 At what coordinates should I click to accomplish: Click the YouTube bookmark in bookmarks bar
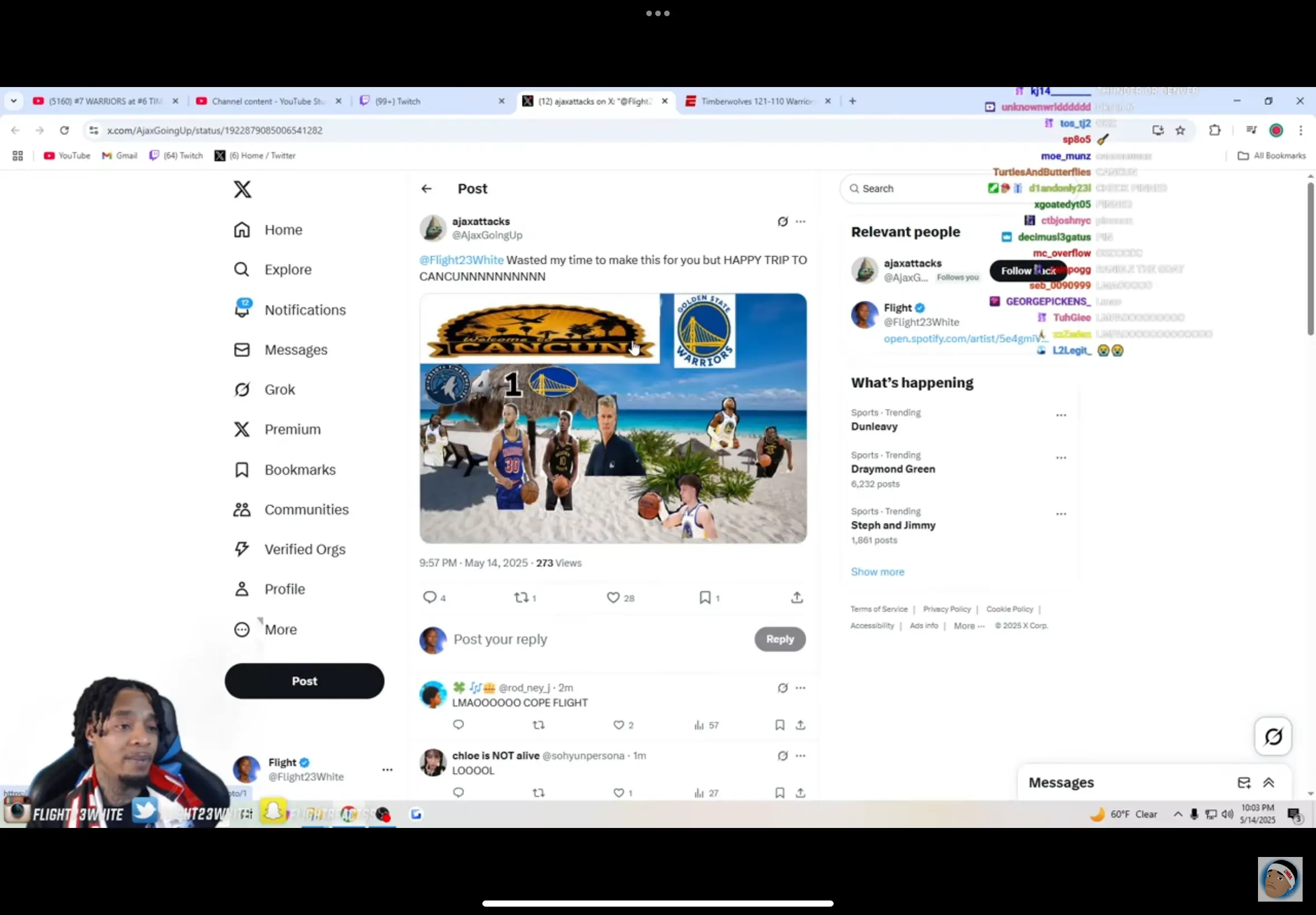(67, 155)
